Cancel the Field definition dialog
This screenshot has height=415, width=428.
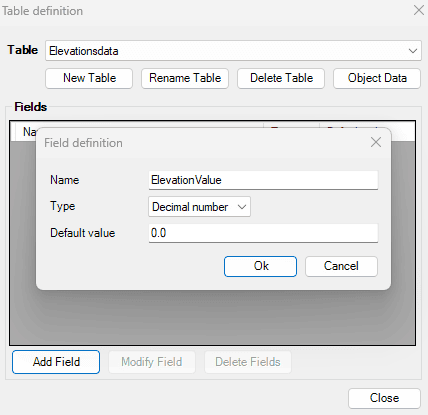tap(341, 266)
